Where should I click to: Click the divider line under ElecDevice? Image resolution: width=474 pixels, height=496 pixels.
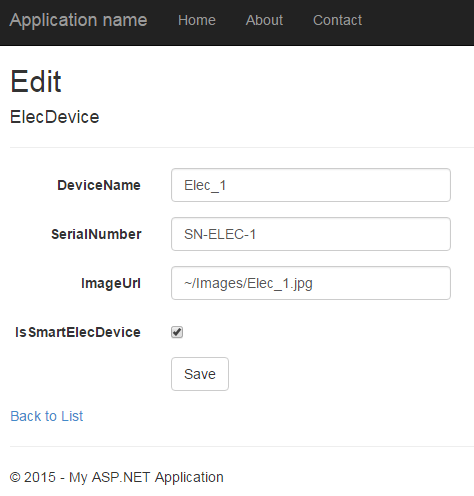pos(242,147)
